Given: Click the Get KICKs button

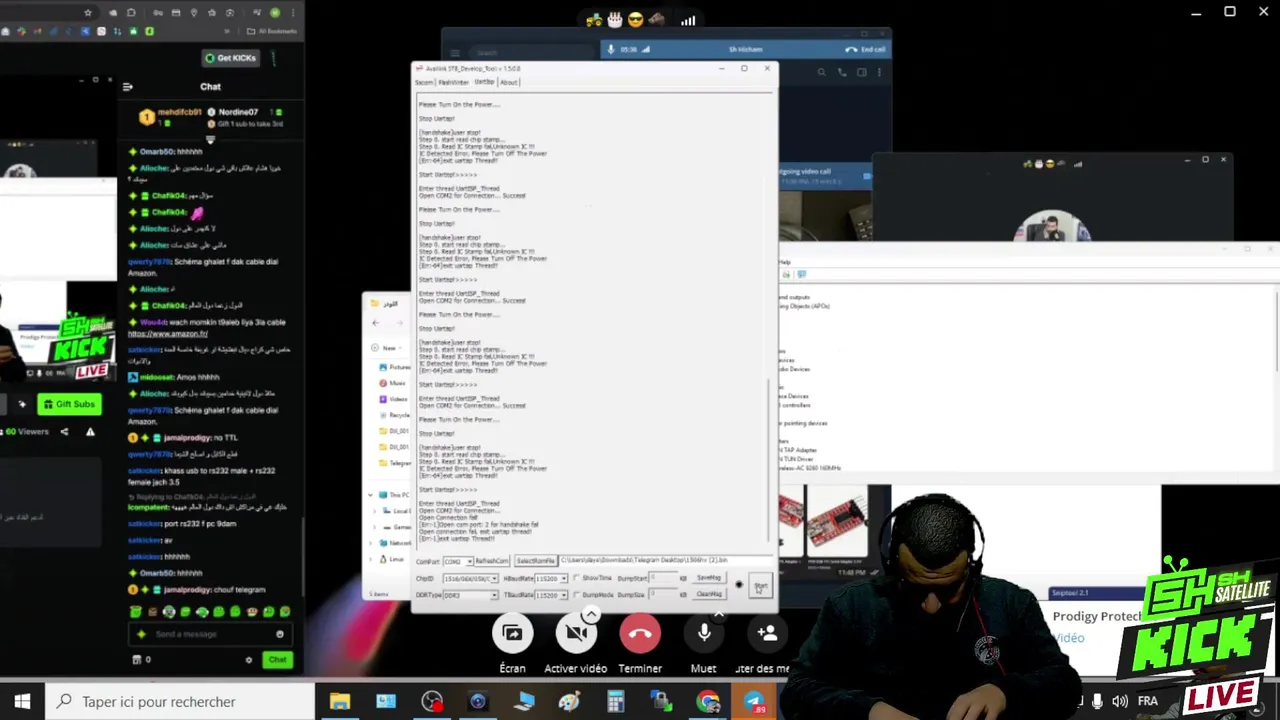Looking at the screenshot, I should [230, 58].
